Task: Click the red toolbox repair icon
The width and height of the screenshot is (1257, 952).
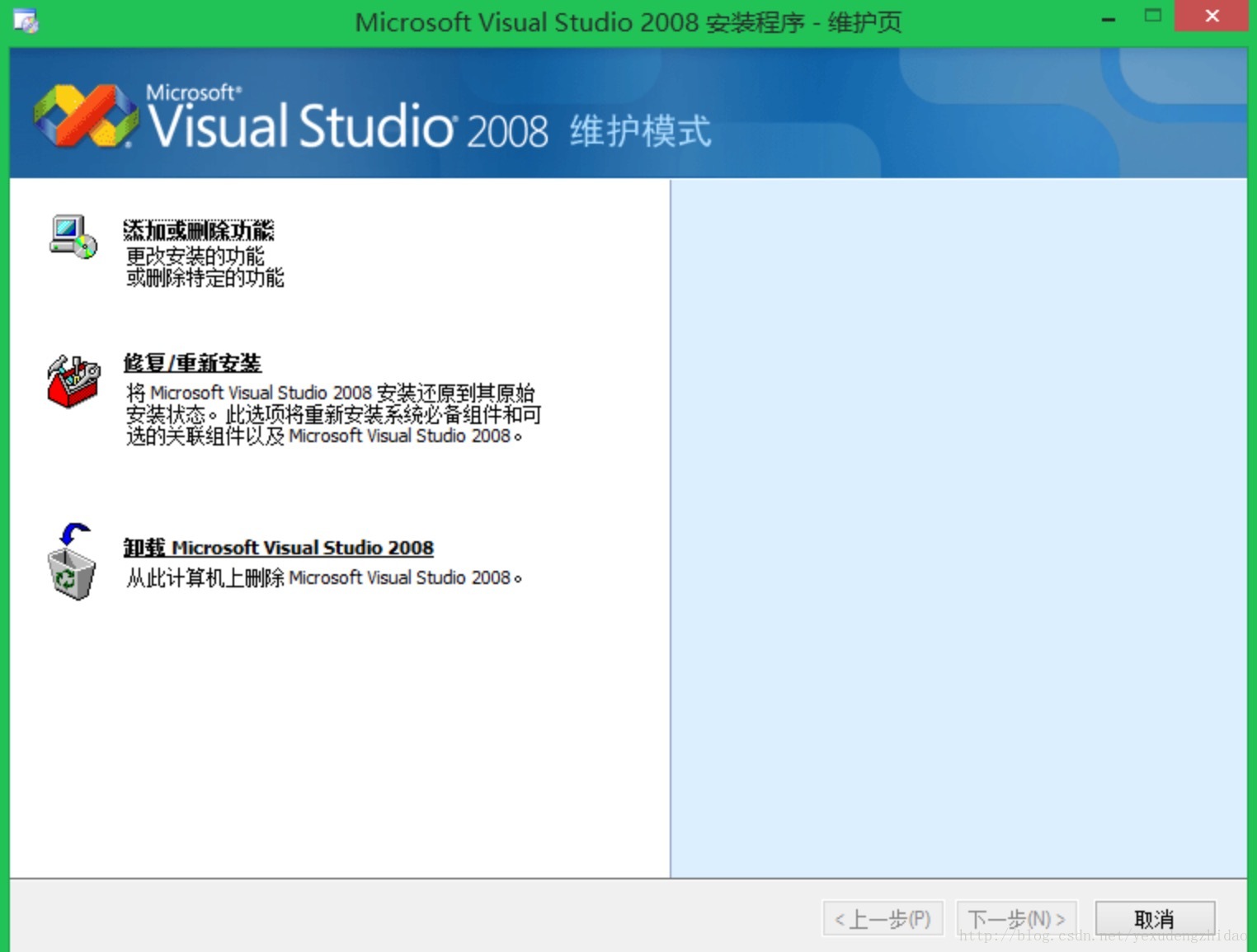Action: 73,382
